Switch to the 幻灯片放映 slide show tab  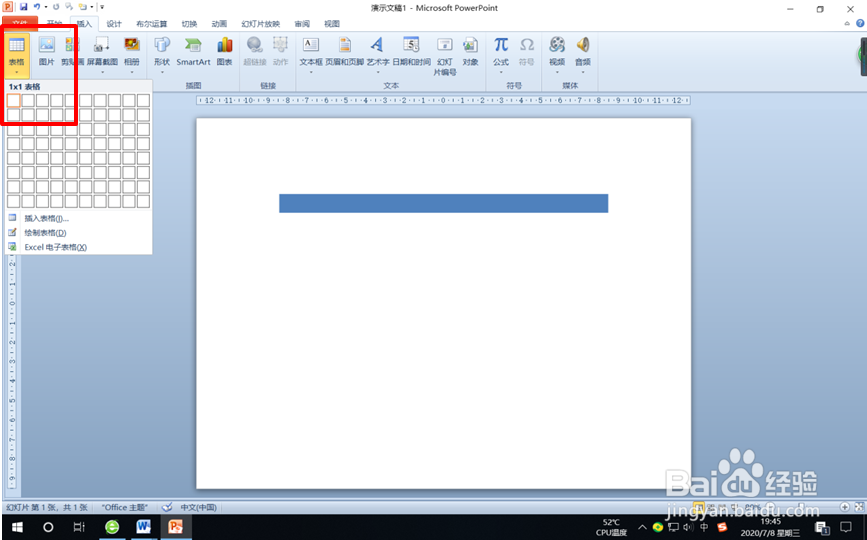coord(260,24)
